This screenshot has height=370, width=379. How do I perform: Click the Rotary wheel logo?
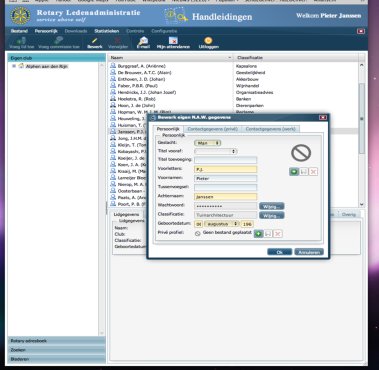pos(20,16)
